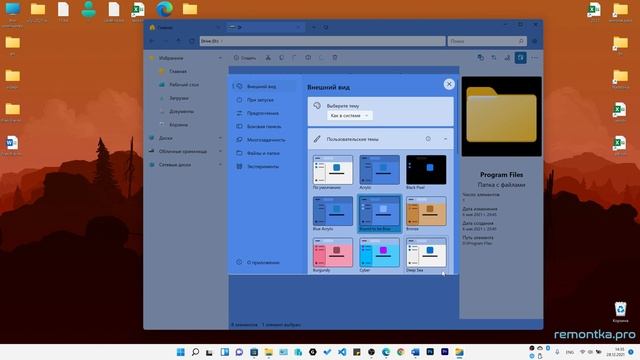Open Files settings gear icon

[535, 41]
